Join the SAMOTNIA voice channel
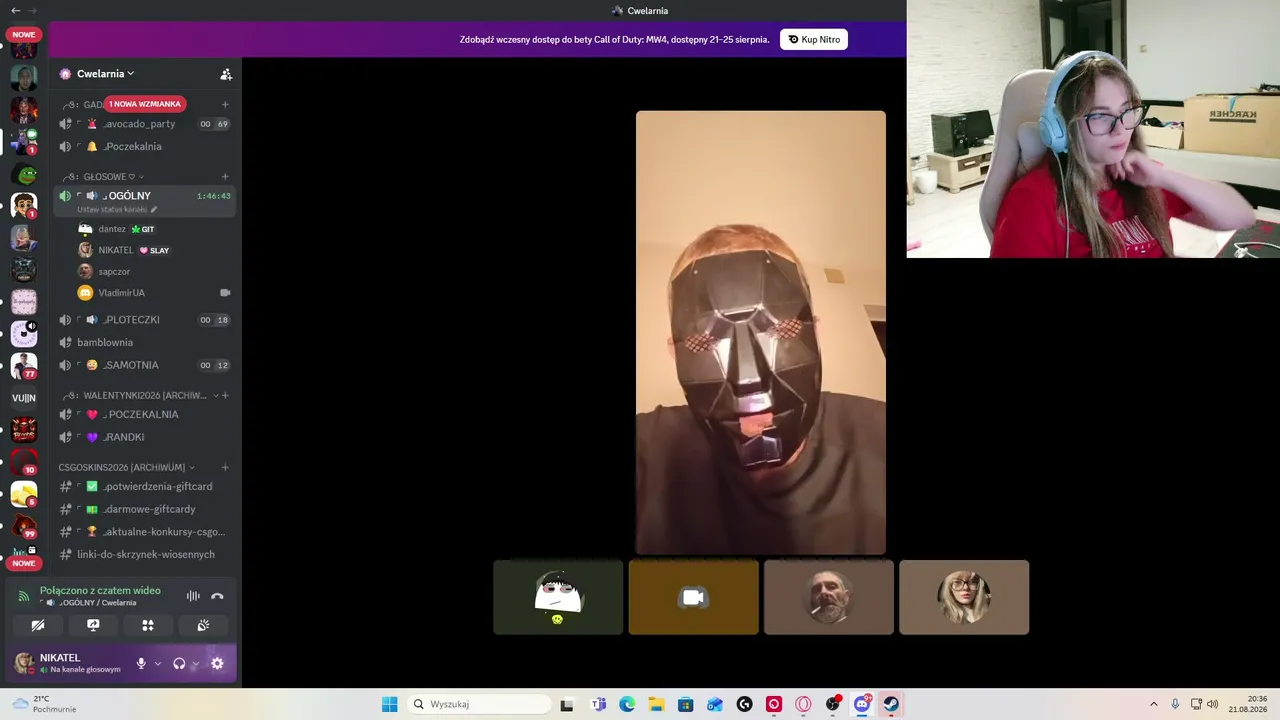Viewport: 1280px width, 720px height. pyautogui.click(x=144, y=365)
